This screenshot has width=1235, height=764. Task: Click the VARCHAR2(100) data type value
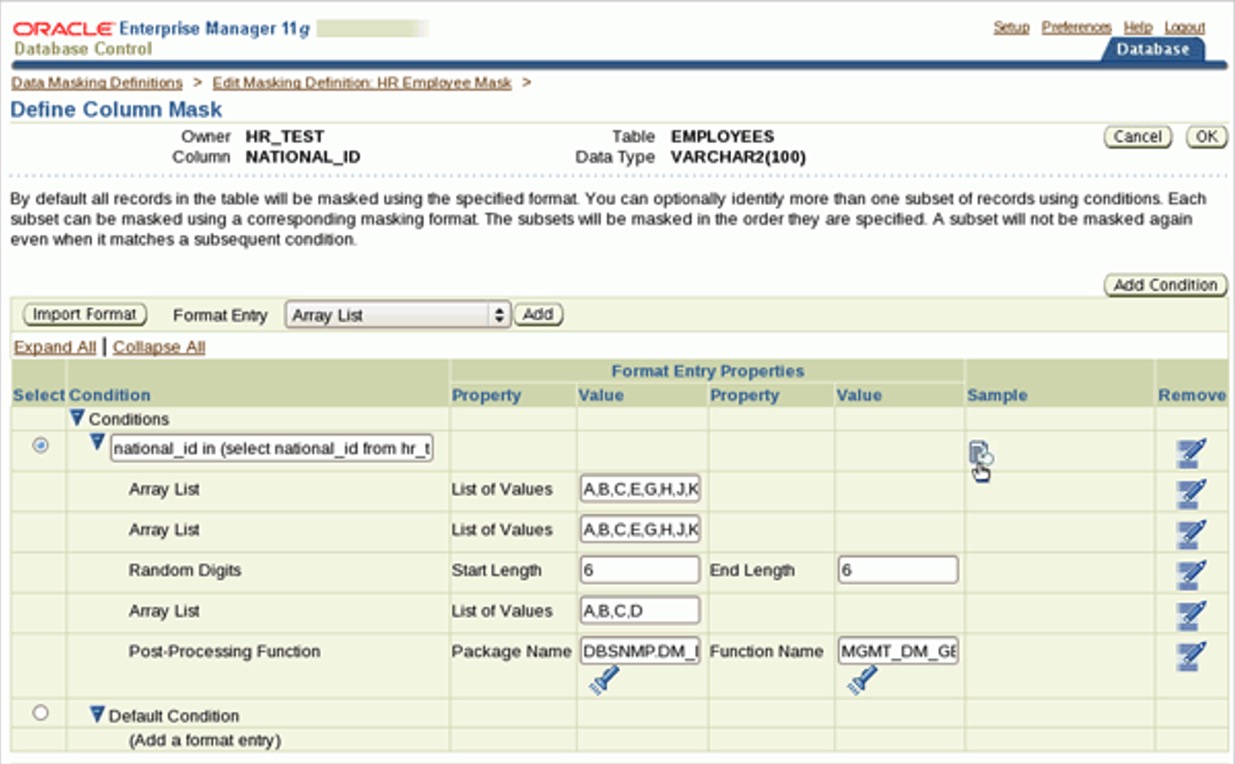click(x=738, y=157)
